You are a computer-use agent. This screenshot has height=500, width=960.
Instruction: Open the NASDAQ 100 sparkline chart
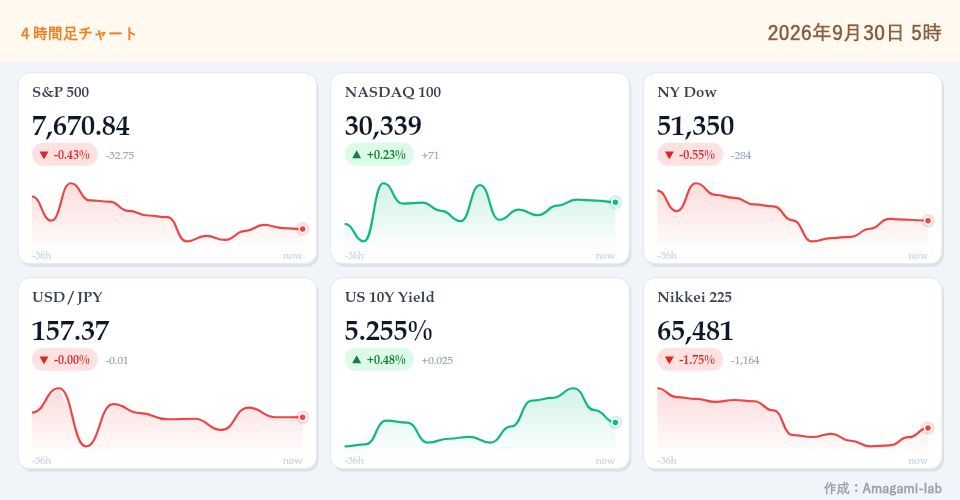pos(480,214)
